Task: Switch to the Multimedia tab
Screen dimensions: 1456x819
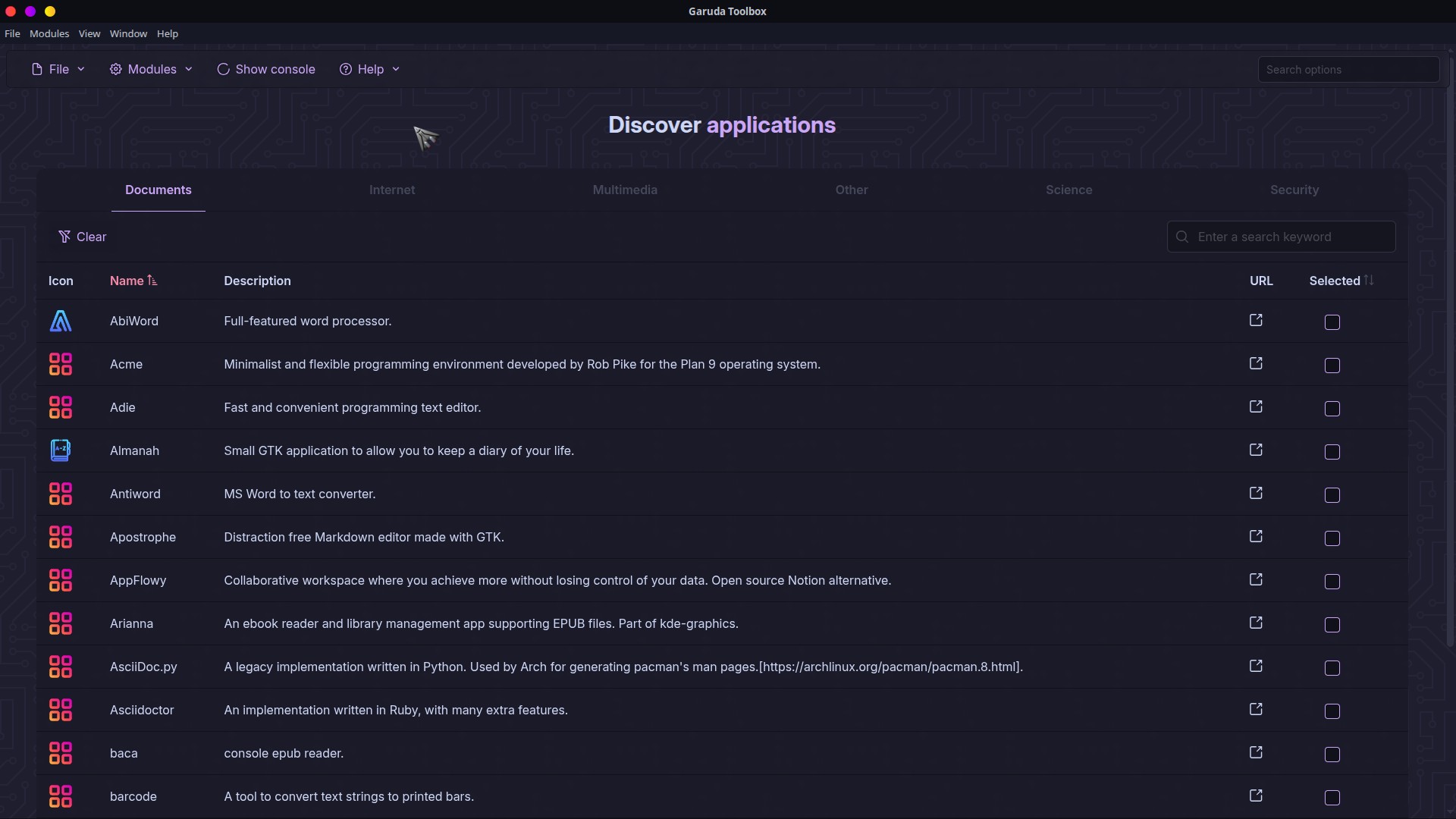Action: pyautogui.click(x=625, y=190)
